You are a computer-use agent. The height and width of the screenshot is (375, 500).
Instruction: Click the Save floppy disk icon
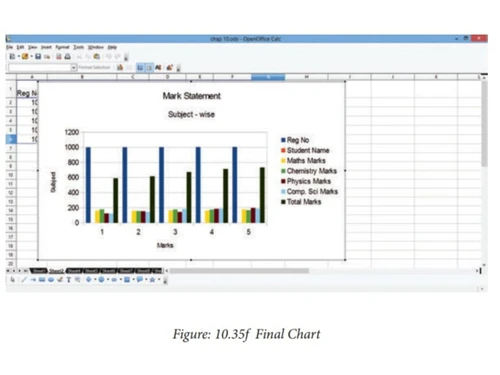pyautogui.click(x=38, y=57)
